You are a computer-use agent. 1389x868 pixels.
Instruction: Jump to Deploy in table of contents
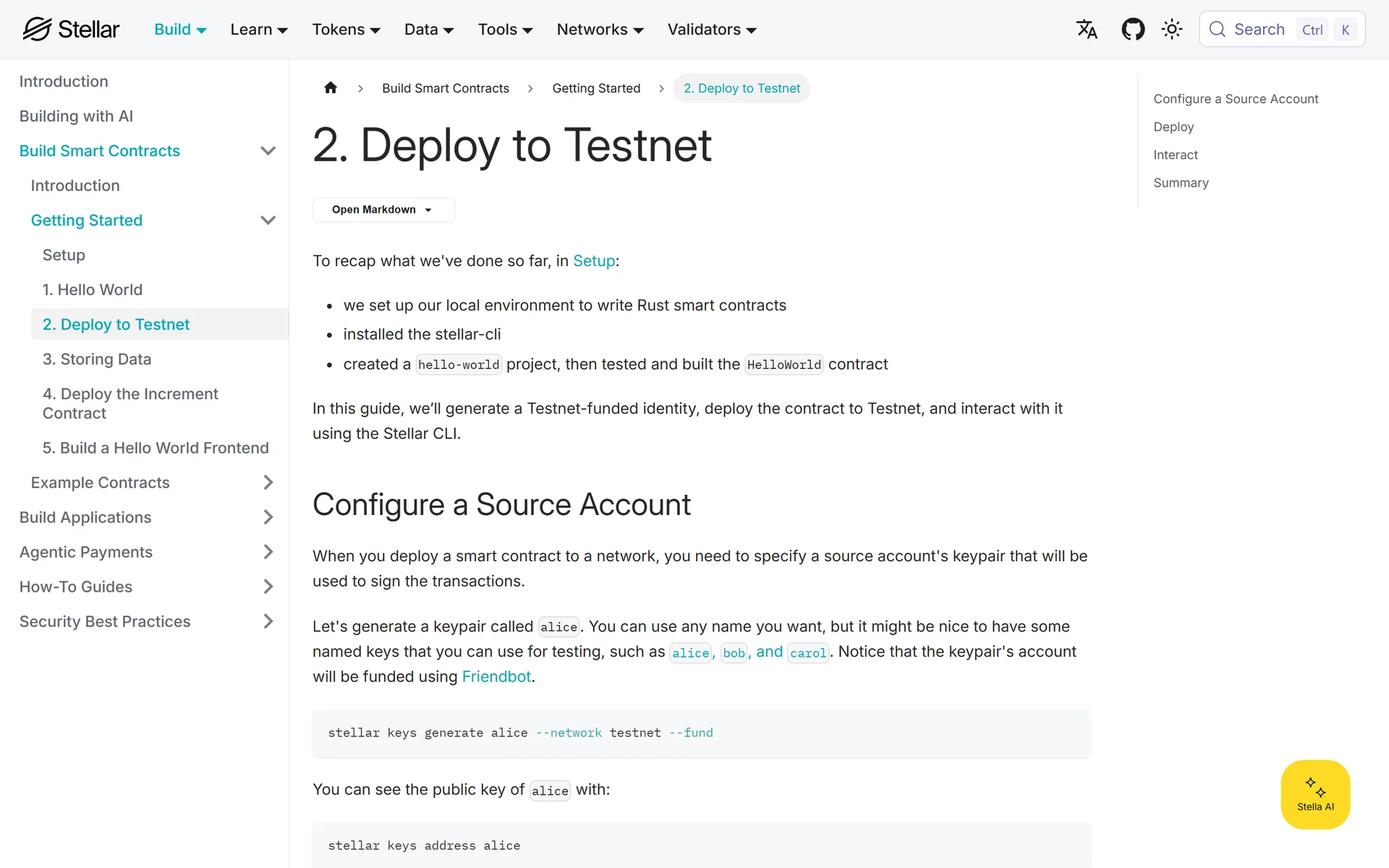1173,127
